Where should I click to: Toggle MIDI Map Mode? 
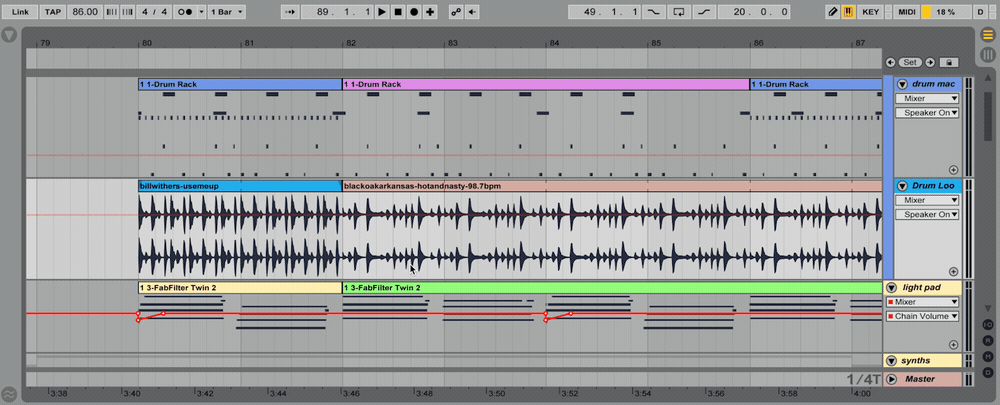pos(906,12)
